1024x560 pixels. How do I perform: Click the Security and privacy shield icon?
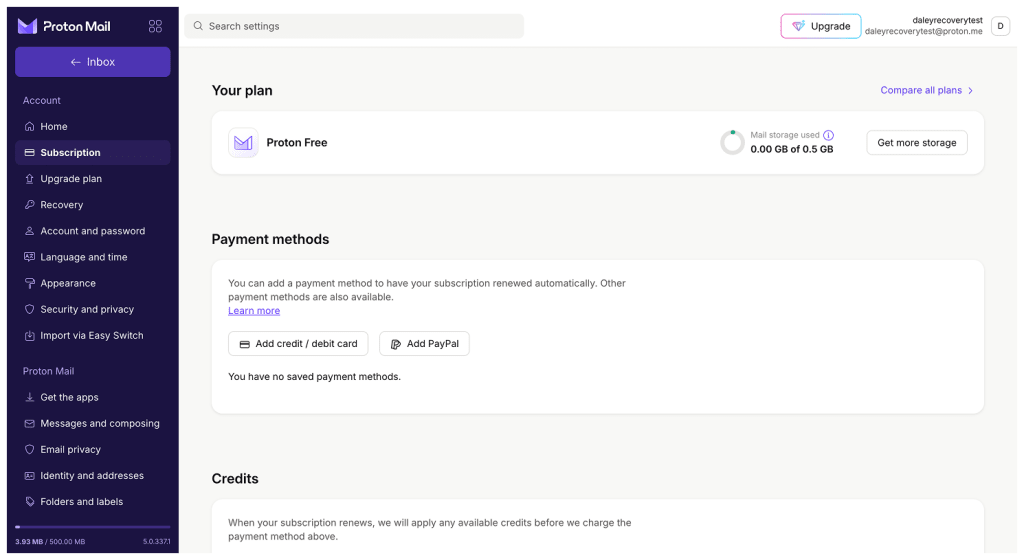[29, 309]
